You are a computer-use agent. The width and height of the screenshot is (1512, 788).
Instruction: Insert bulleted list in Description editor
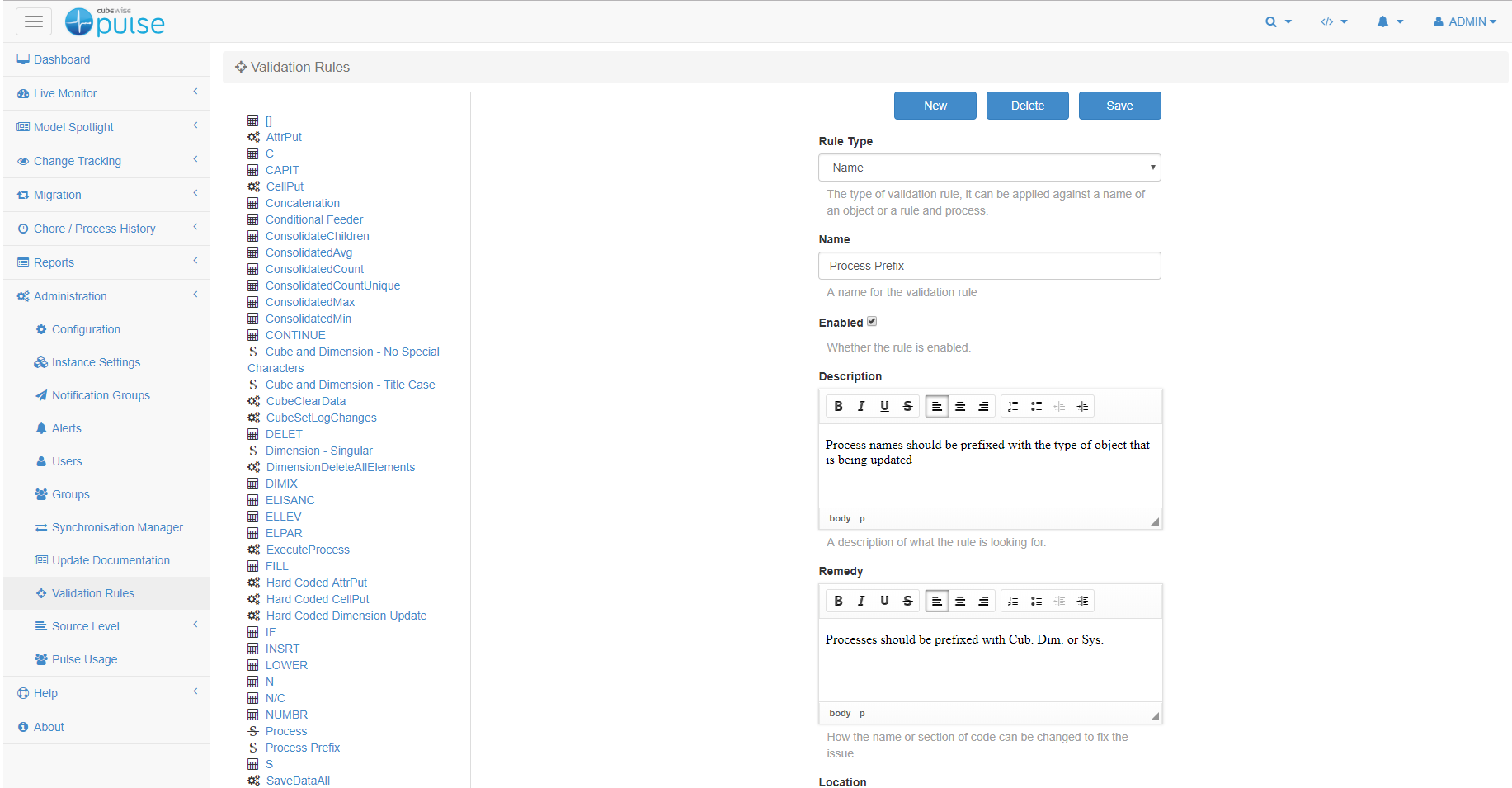tap(1036, 406)
